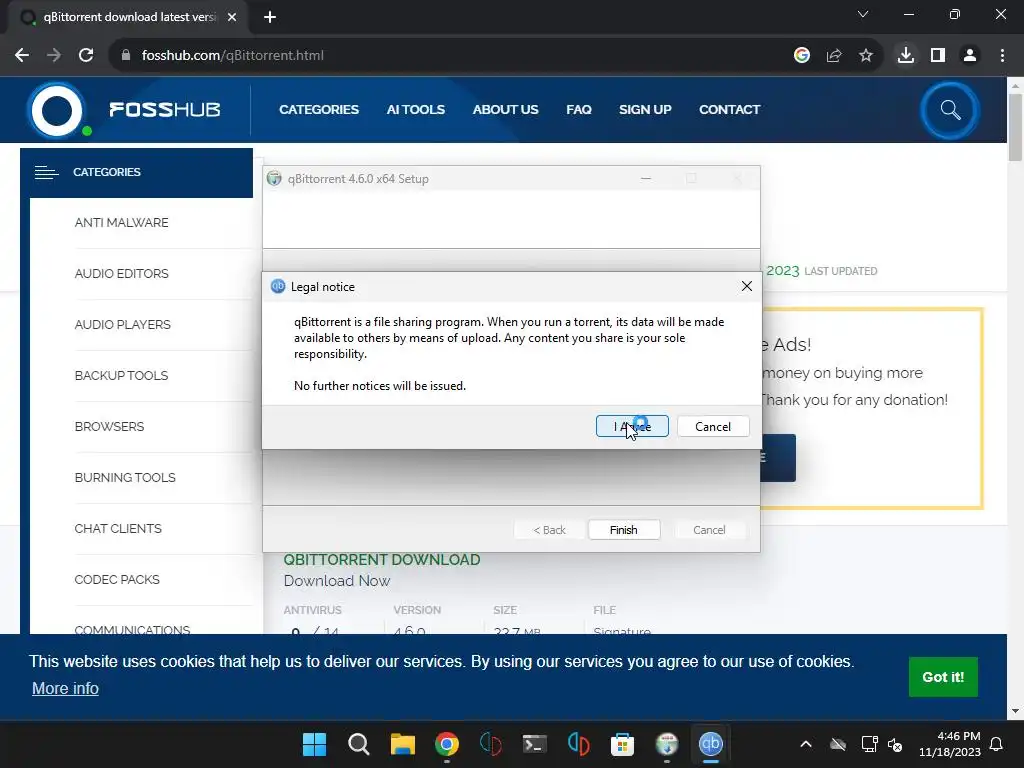
Task: Open the Chrome downloads icon
Action: click(906, 56)
